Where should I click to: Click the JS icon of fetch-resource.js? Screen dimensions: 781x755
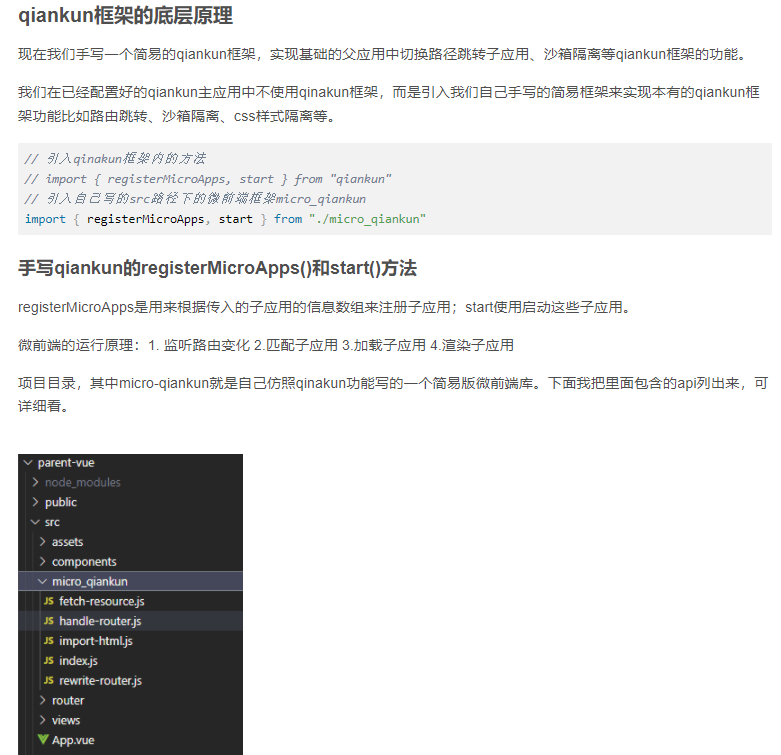pyautogui.click(x=49, y=601)
